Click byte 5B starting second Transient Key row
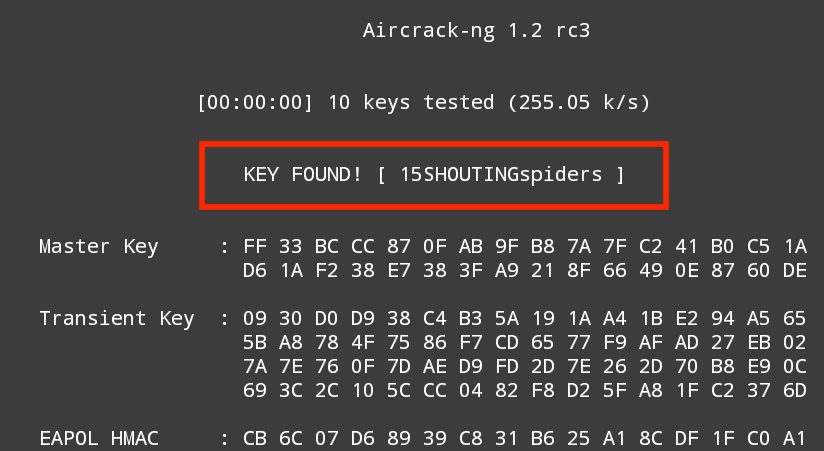 tap(255, 343)
